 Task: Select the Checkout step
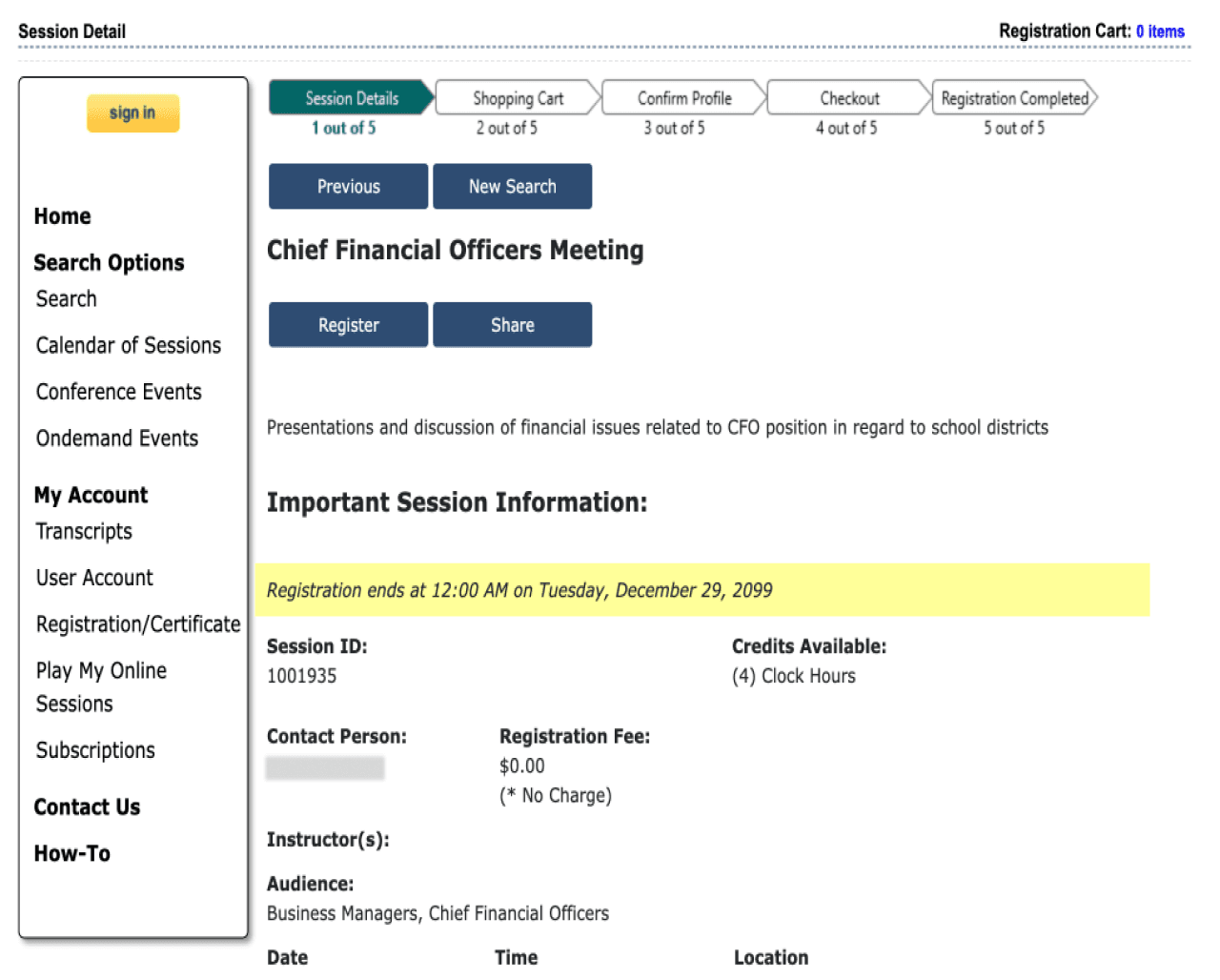click(849, 98)
